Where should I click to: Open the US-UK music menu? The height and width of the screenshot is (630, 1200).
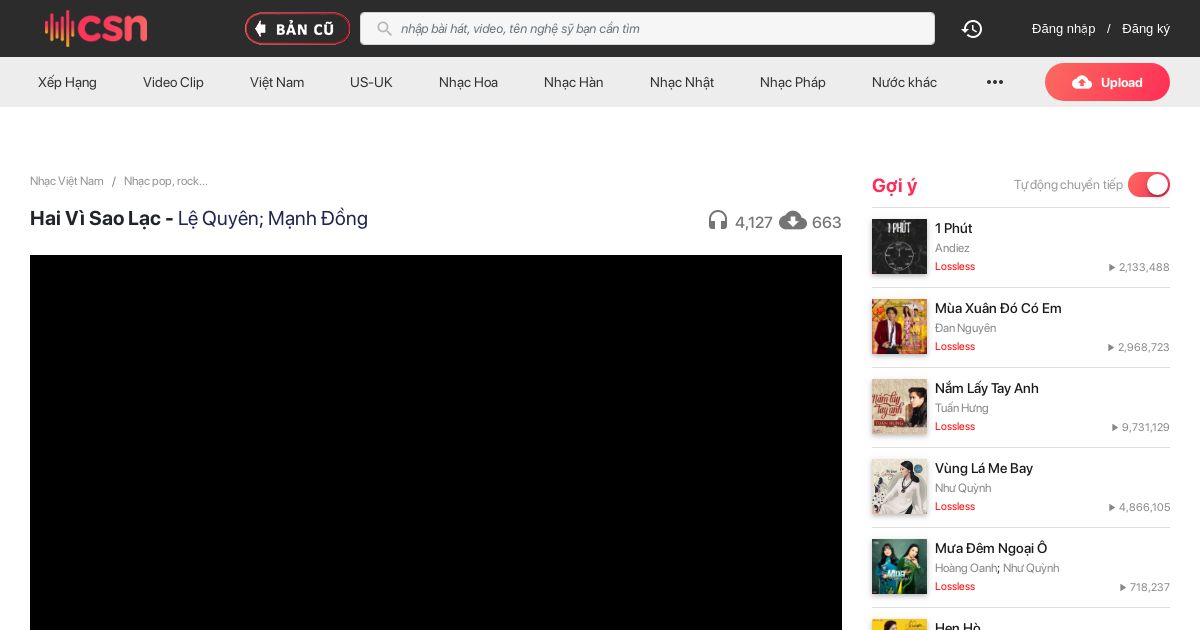(371, 82)
